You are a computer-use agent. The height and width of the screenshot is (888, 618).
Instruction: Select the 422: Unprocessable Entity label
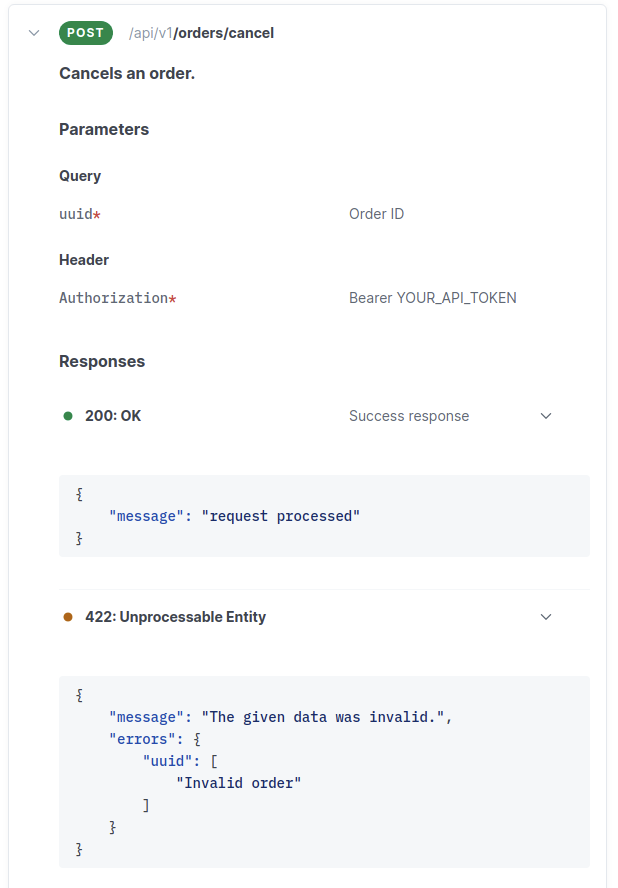(x=175, y=617)
